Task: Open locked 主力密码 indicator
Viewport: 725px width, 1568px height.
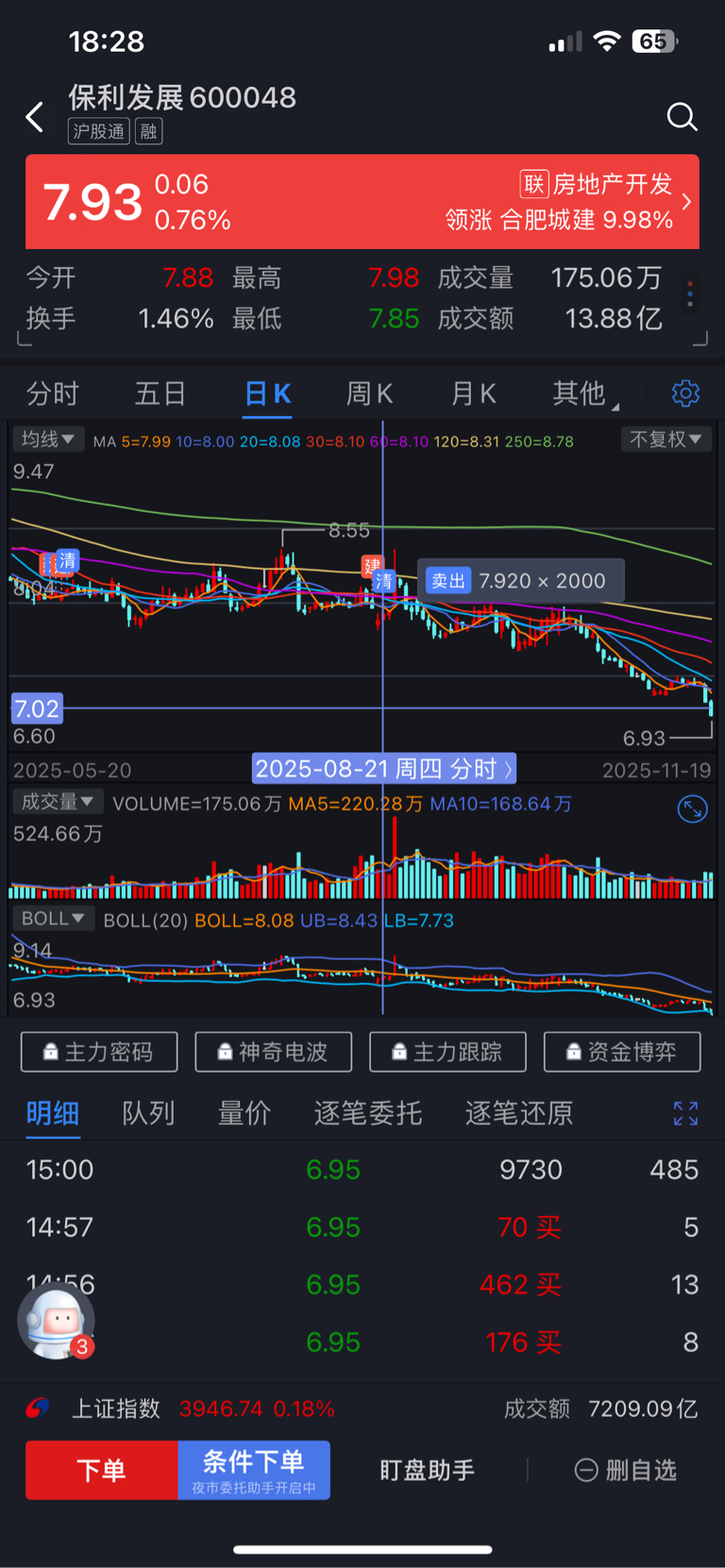Action: click(99, 1052)
